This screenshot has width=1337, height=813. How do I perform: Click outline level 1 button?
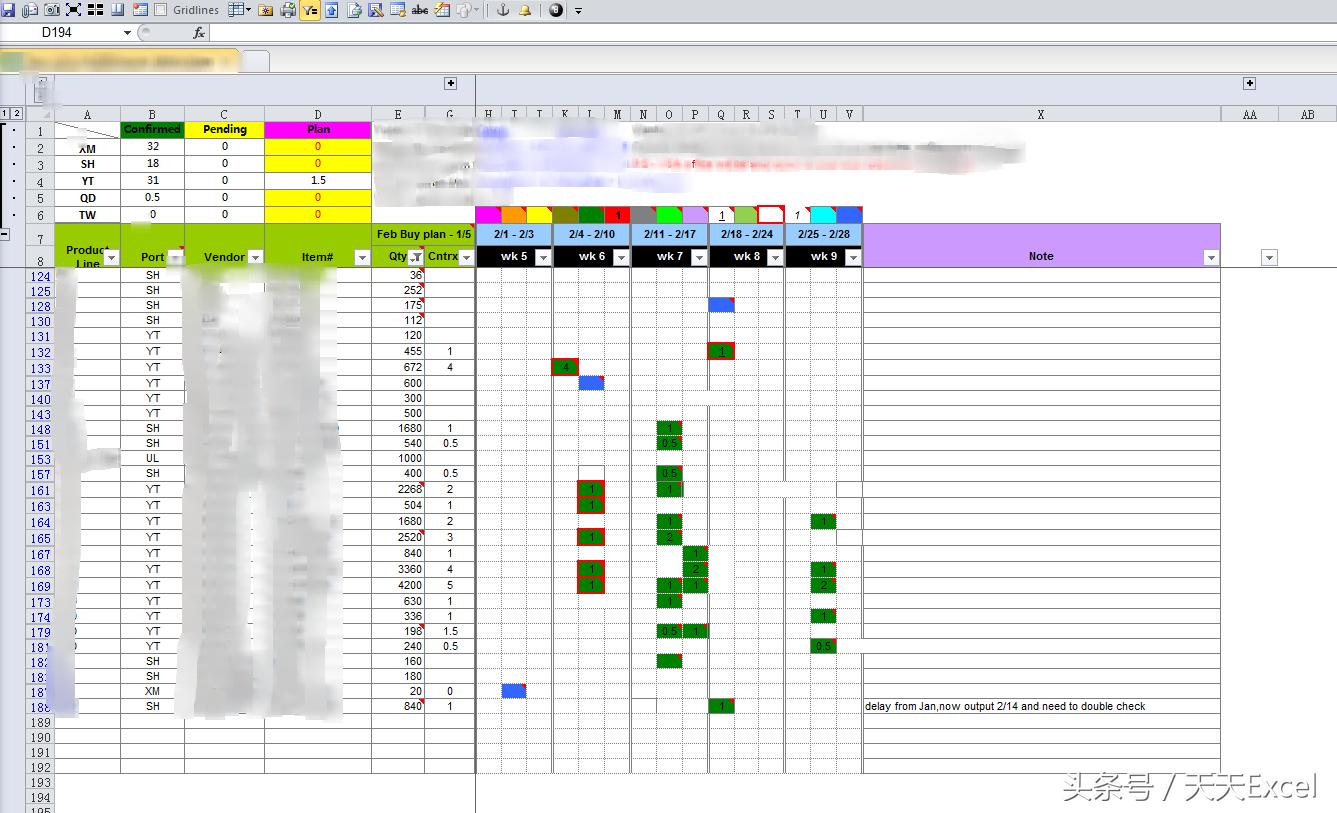click(x=5, y=114)
